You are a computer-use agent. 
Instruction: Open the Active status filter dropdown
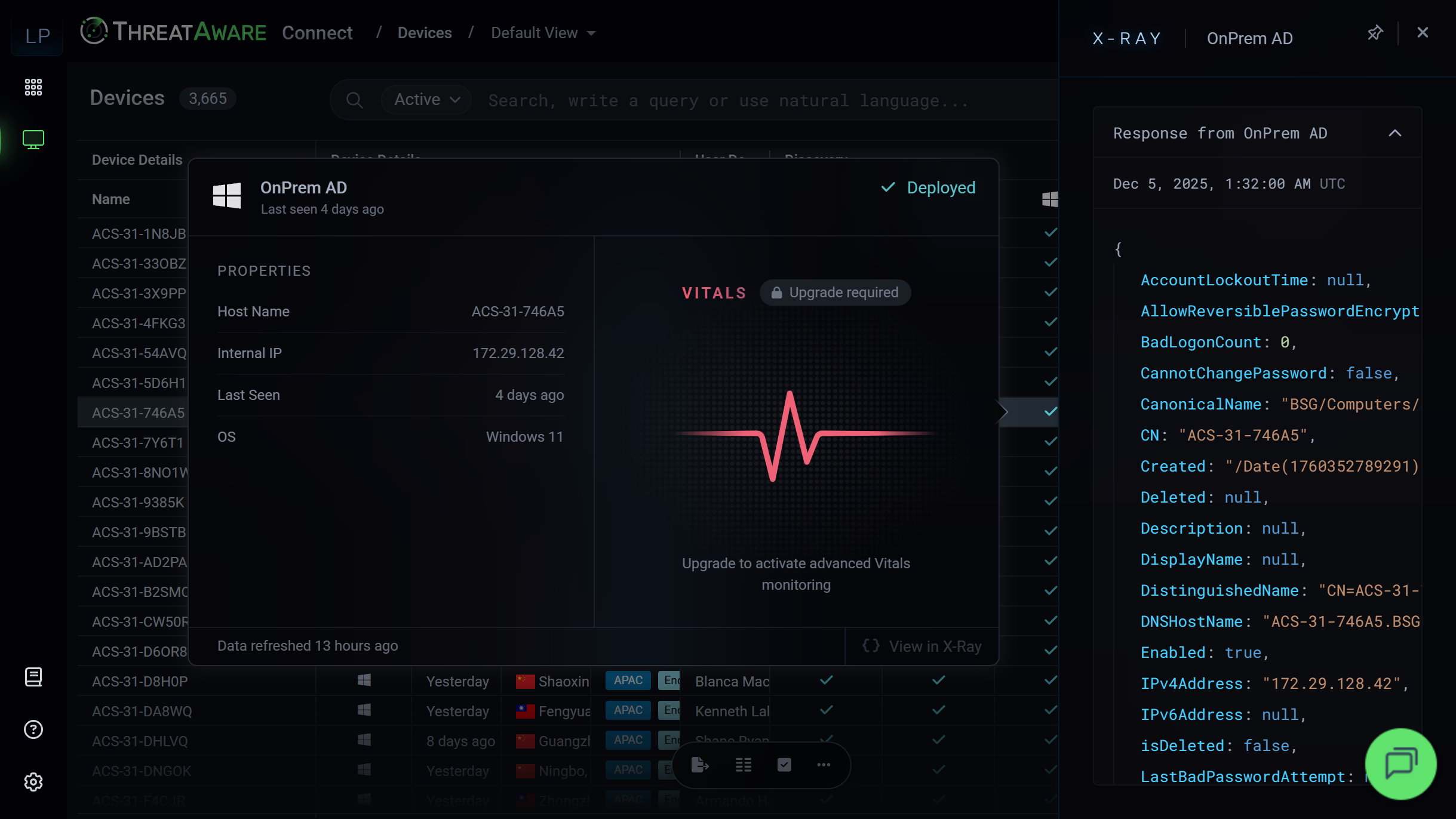[x=426, y=100]
